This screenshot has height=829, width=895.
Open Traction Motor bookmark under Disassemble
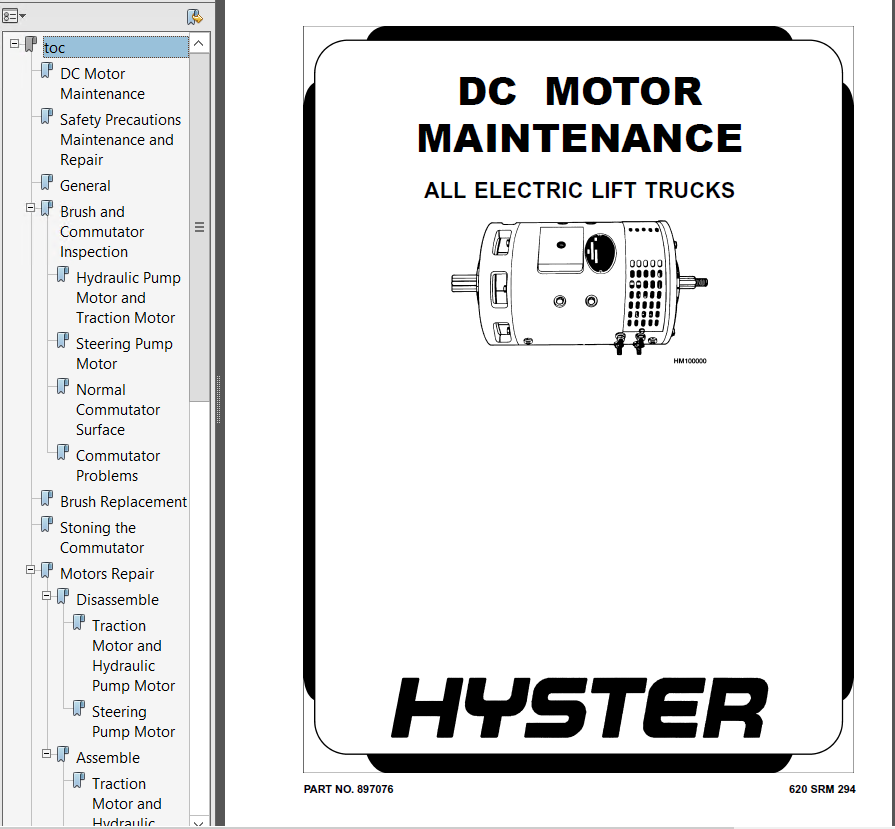(x=133, y=655)
